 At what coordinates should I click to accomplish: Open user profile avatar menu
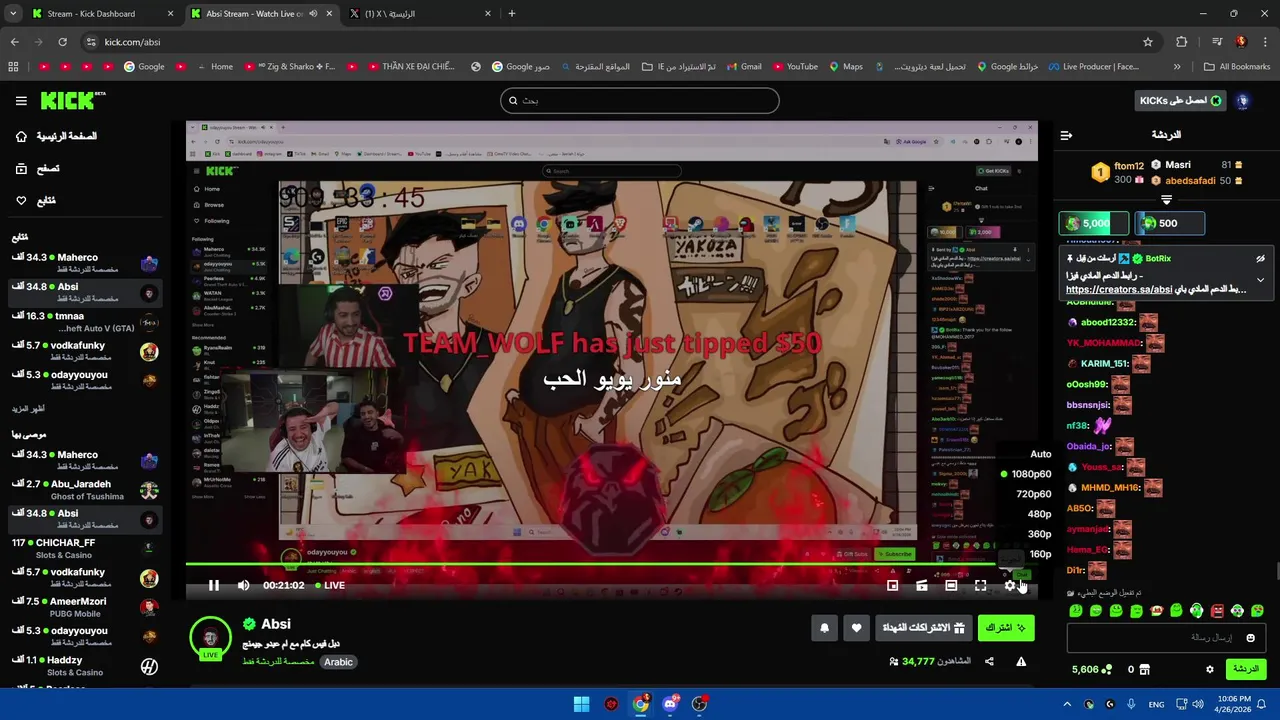1243,101
